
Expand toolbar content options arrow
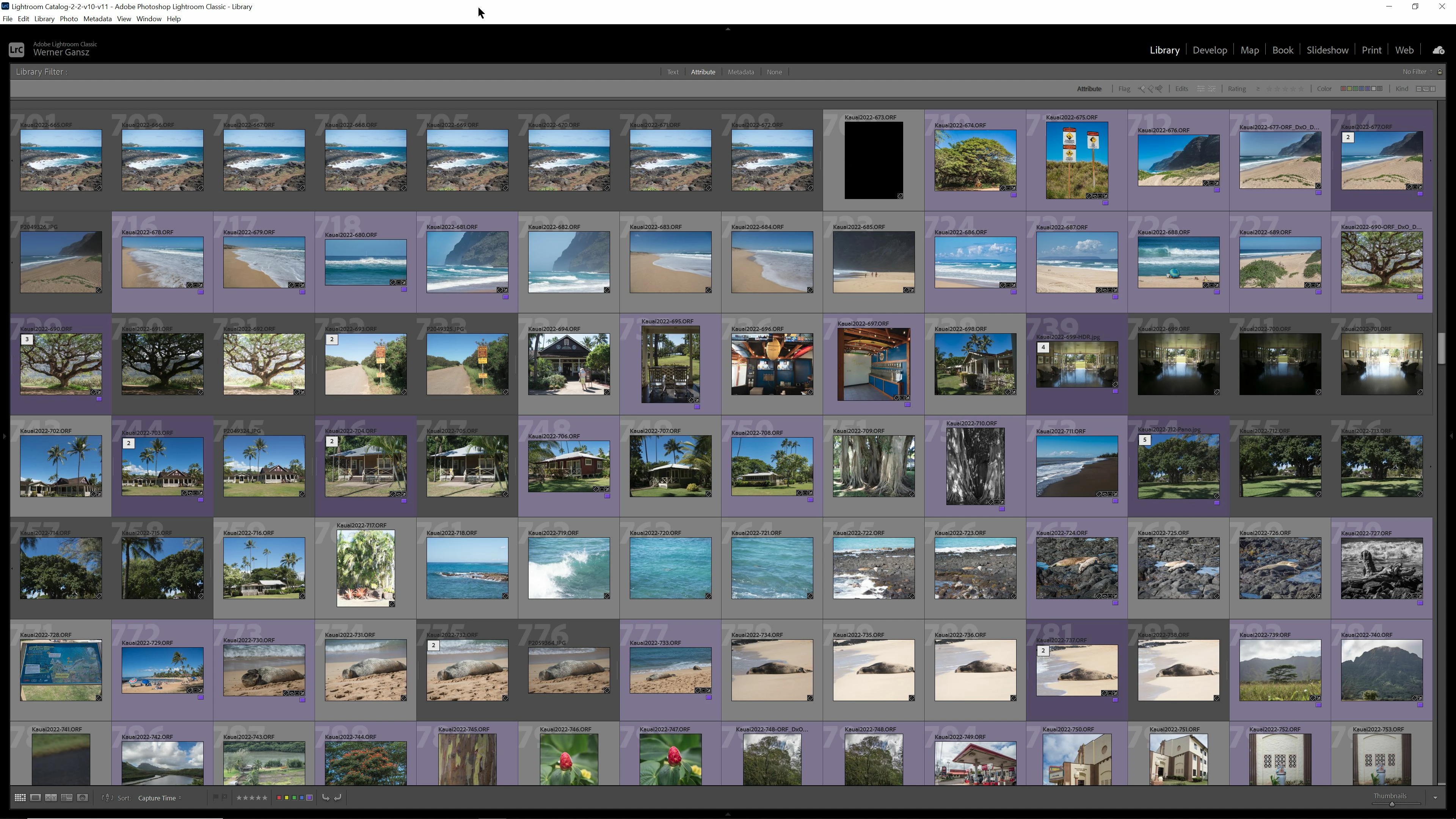pos(1435,797)
